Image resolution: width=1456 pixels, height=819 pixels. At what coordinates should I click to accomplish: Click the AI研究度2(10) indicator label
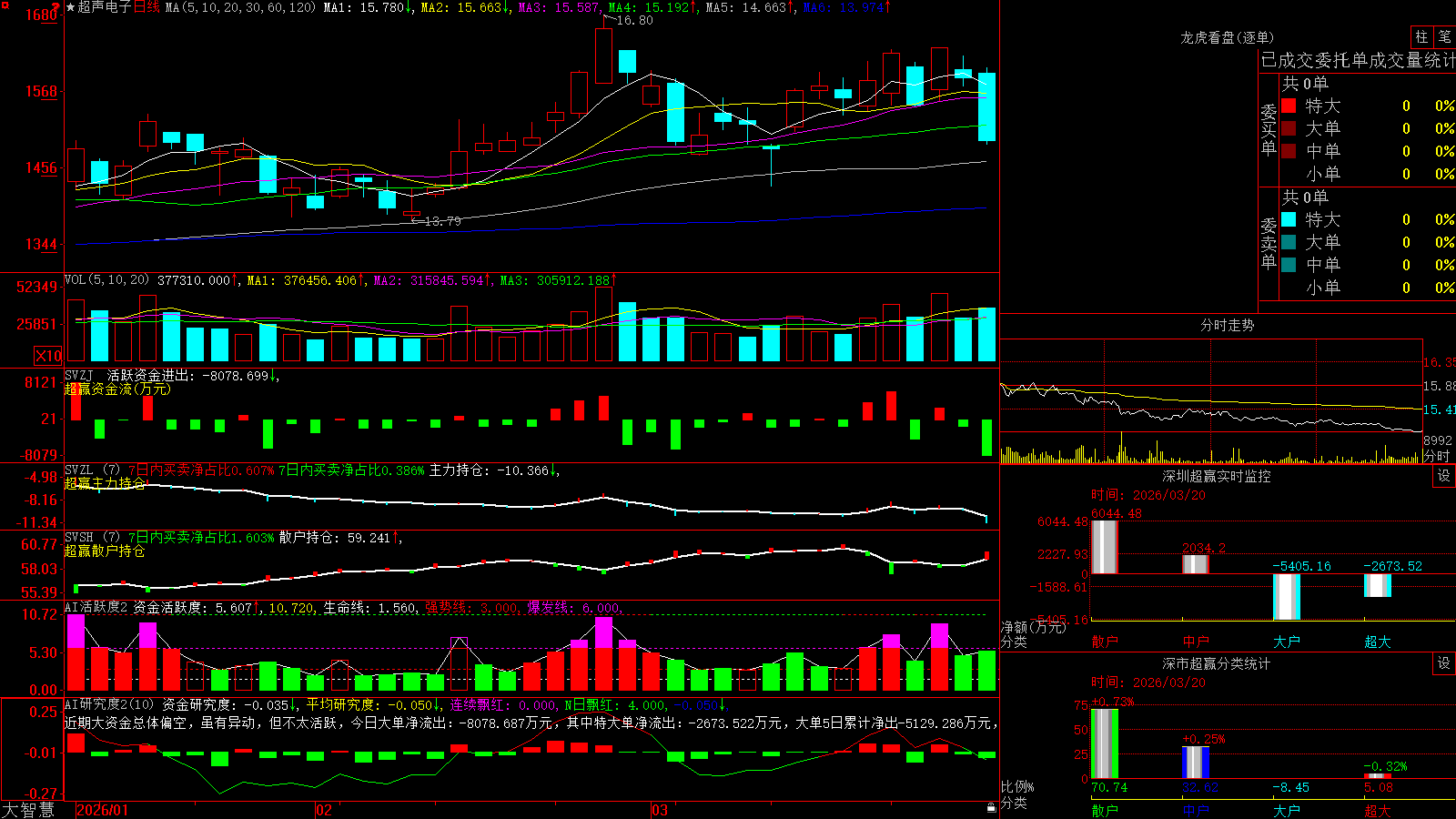pos(109,704)
